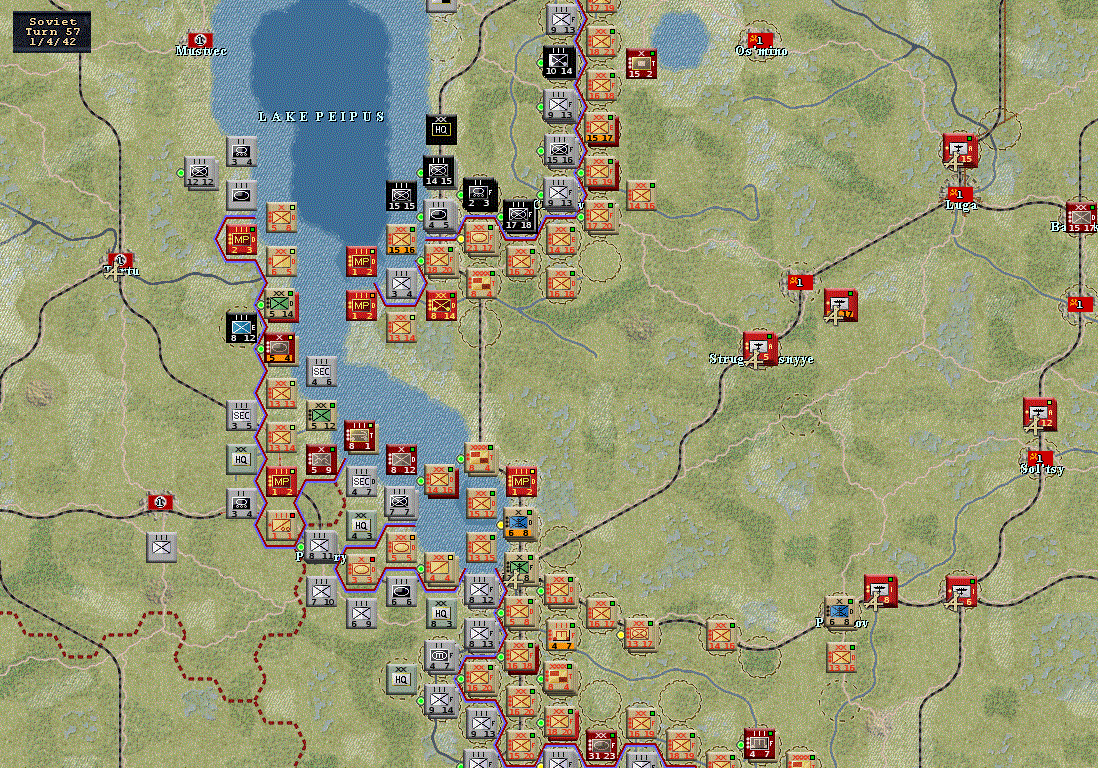Select the air base counter marked 17
The width and height of the screenshot is (1098, 768).
(x=840, y=306)
